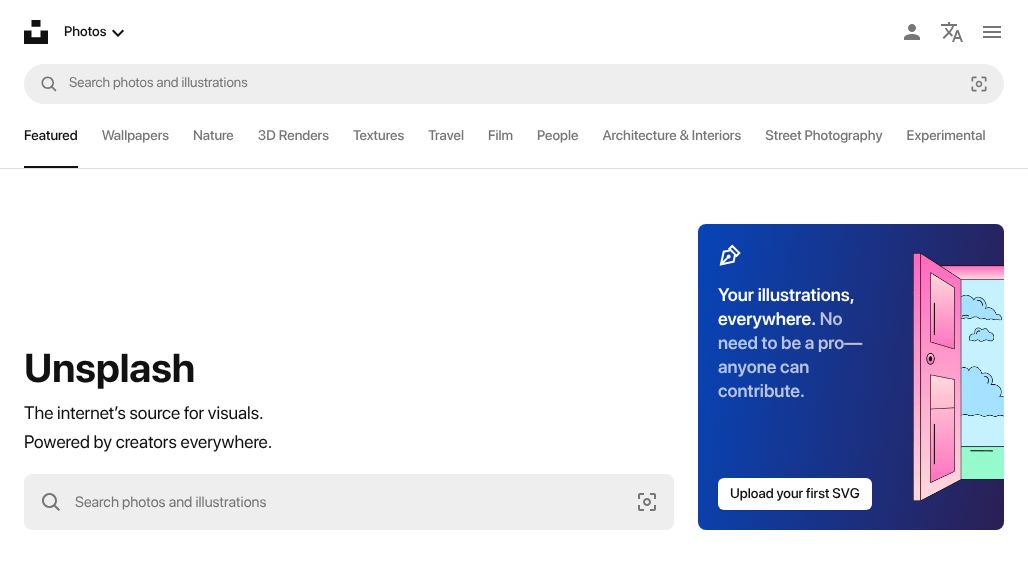Go to the Textures category

[x=378, y=136]
